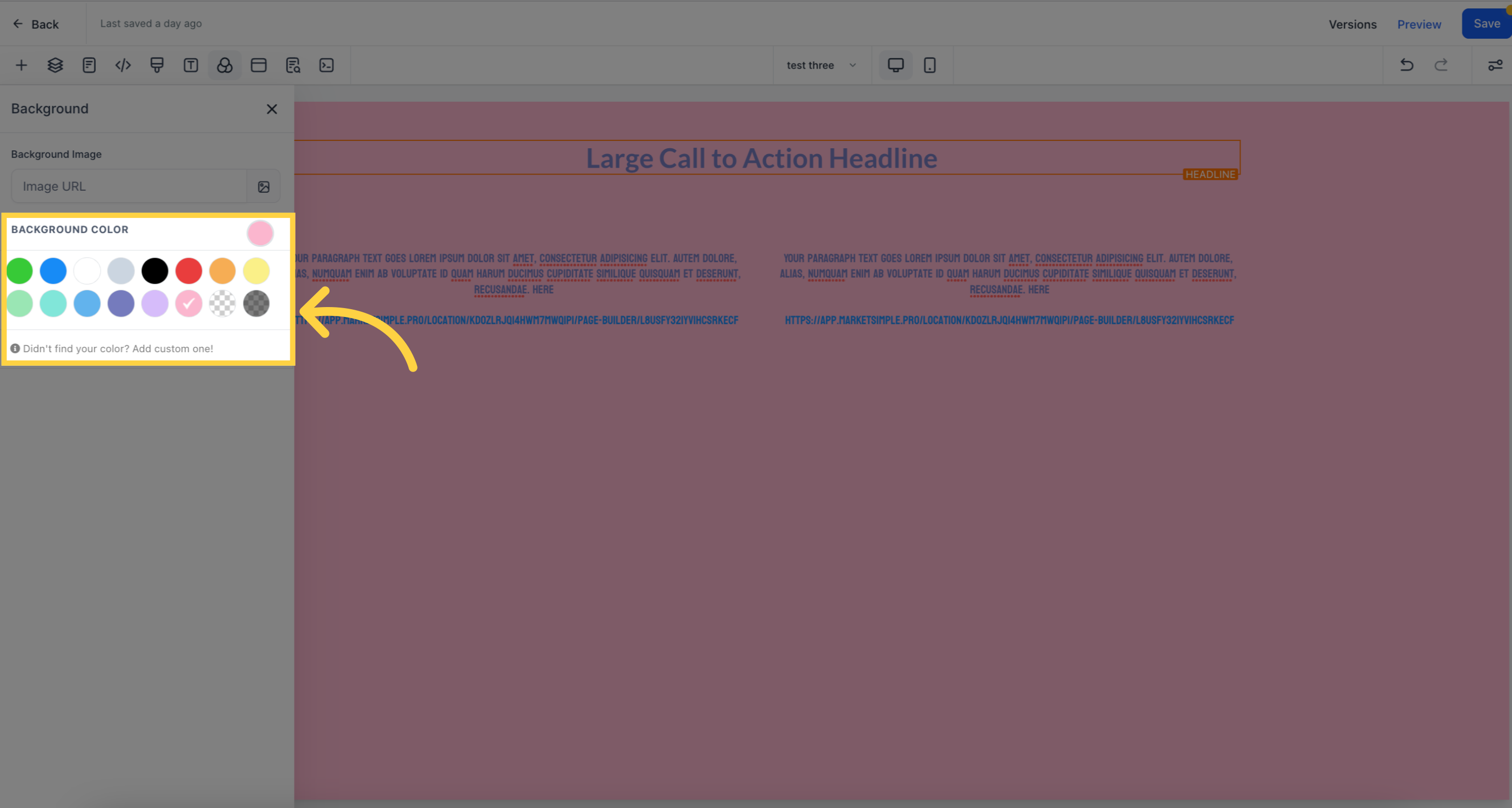Open the popup window icon
Screen dimensions: 1512x808
coord(259,65)
